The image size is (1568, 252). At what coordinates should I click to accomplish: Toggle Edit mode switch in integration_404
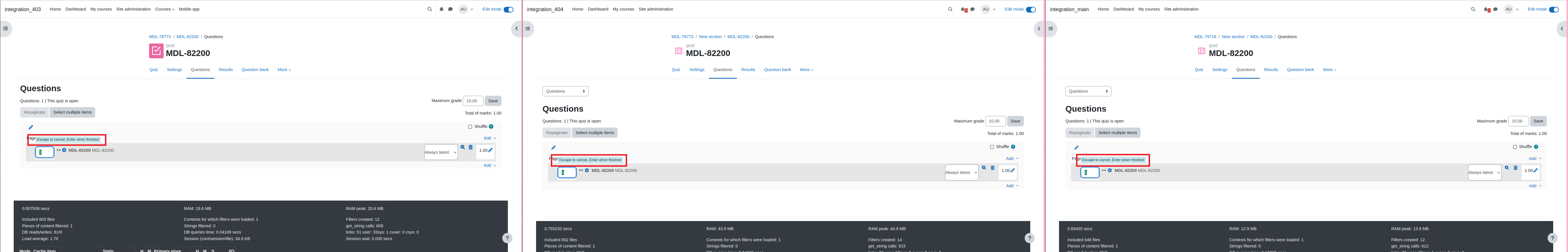1031,9
